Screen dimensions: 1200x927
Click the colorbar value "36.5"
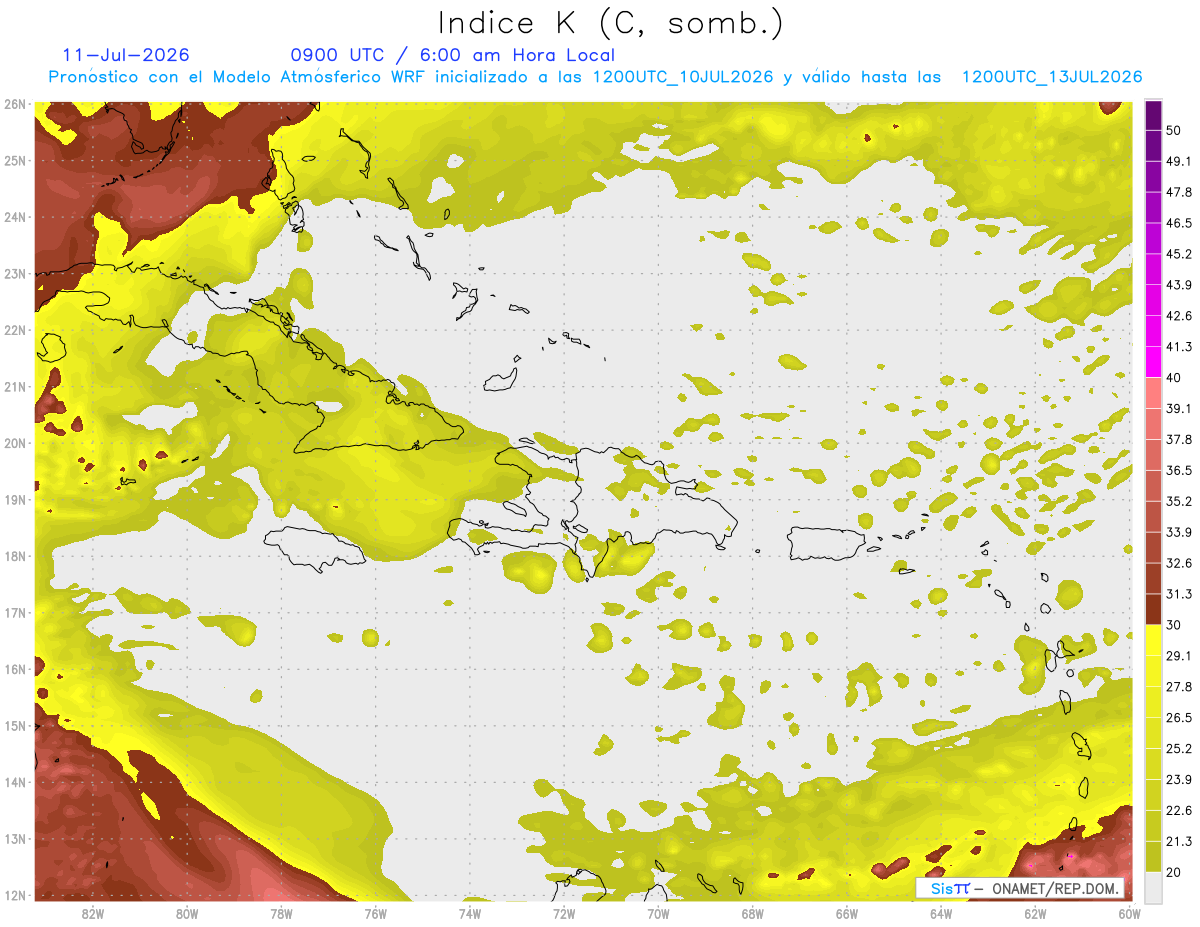coord(1178,470)
